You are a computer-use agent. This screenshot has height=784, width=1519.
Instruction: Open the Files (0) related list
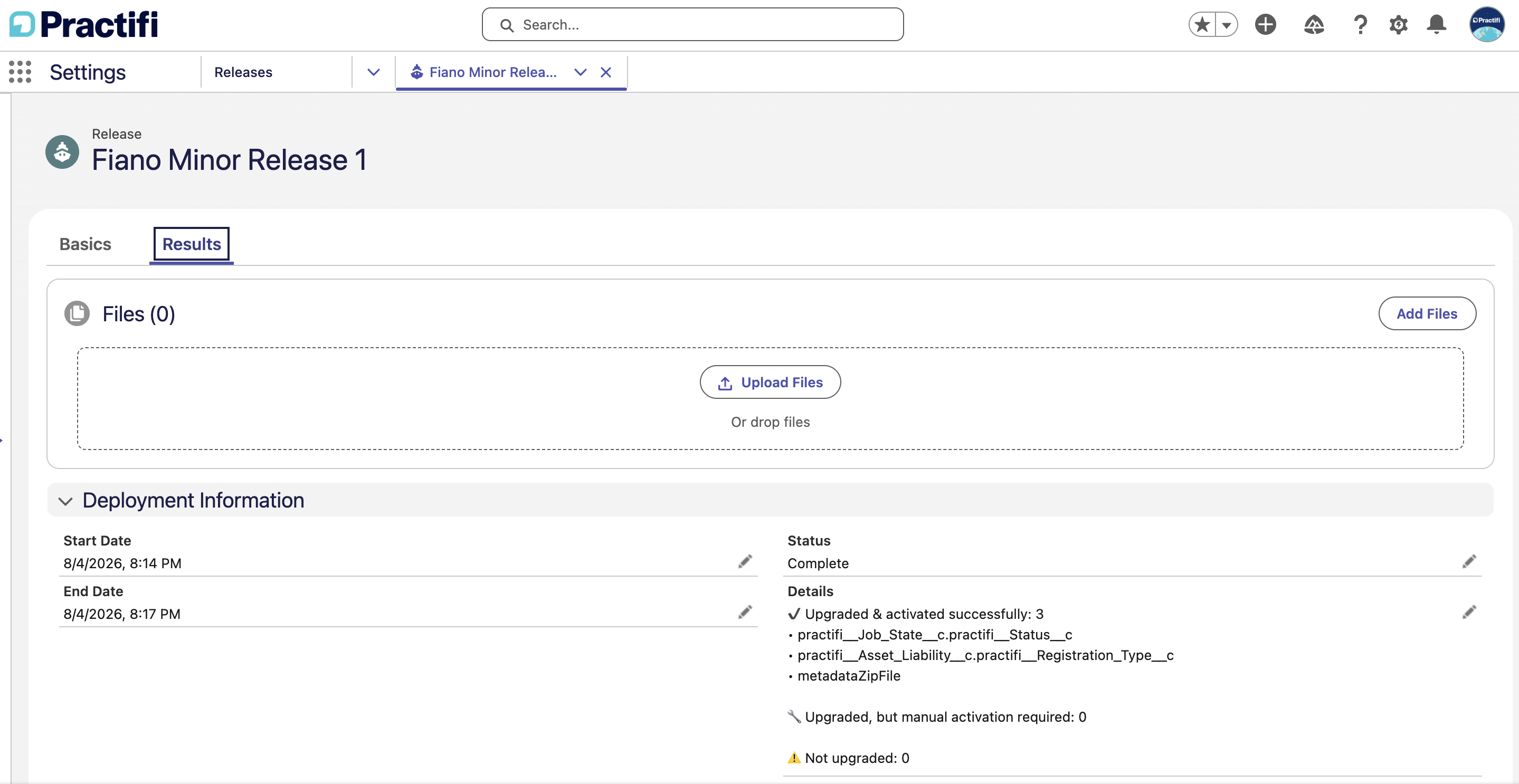point(139,313)
